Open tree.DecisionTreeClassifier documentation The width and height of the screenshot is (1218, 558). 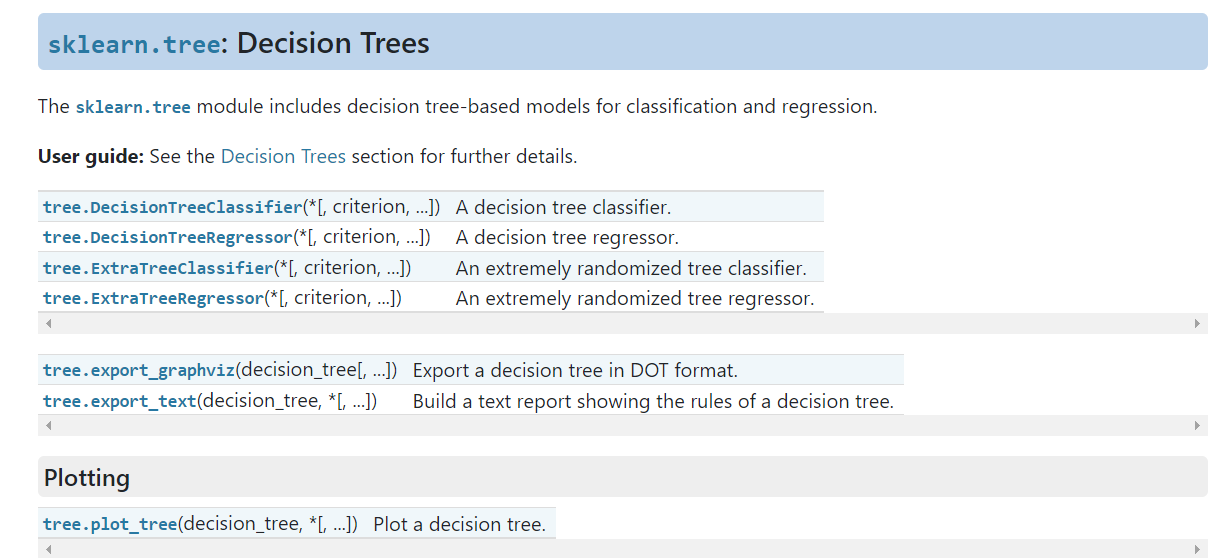click(172, 207)
